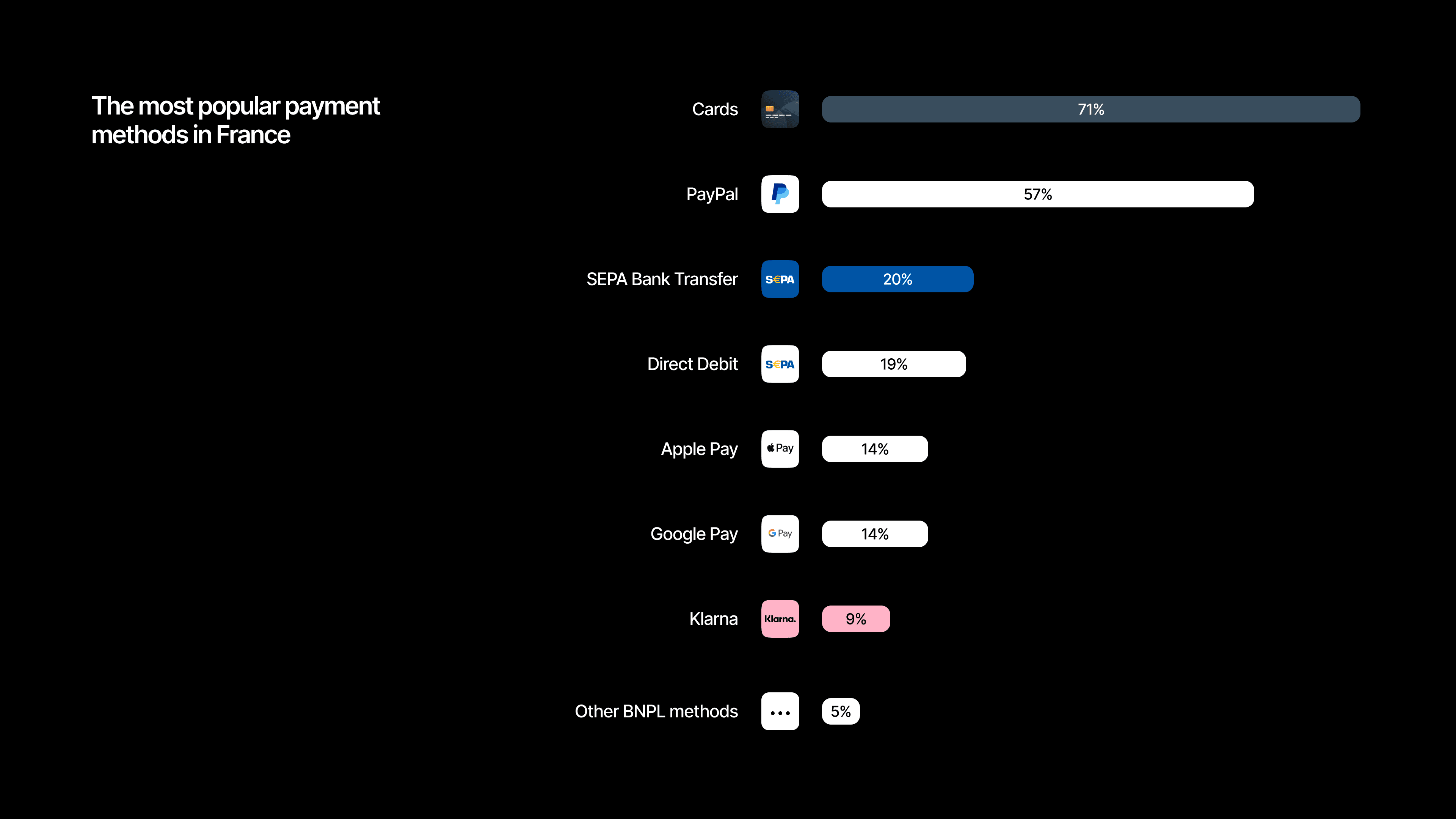Click the chart title heading text
Image resolution: width=1456 pixels, height=819 pixels.
tap(236, 121)
